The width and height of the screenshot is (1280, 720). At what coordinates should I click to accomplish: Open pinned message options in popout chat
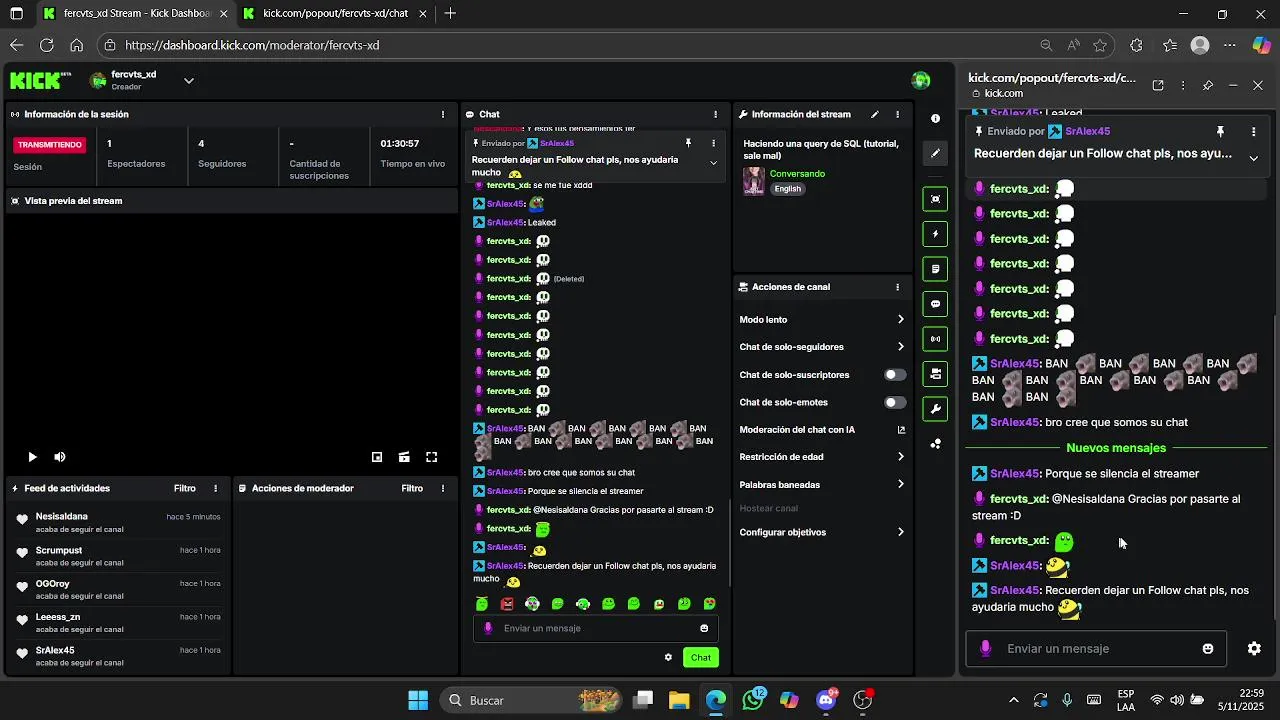(x=1253, y=131)
